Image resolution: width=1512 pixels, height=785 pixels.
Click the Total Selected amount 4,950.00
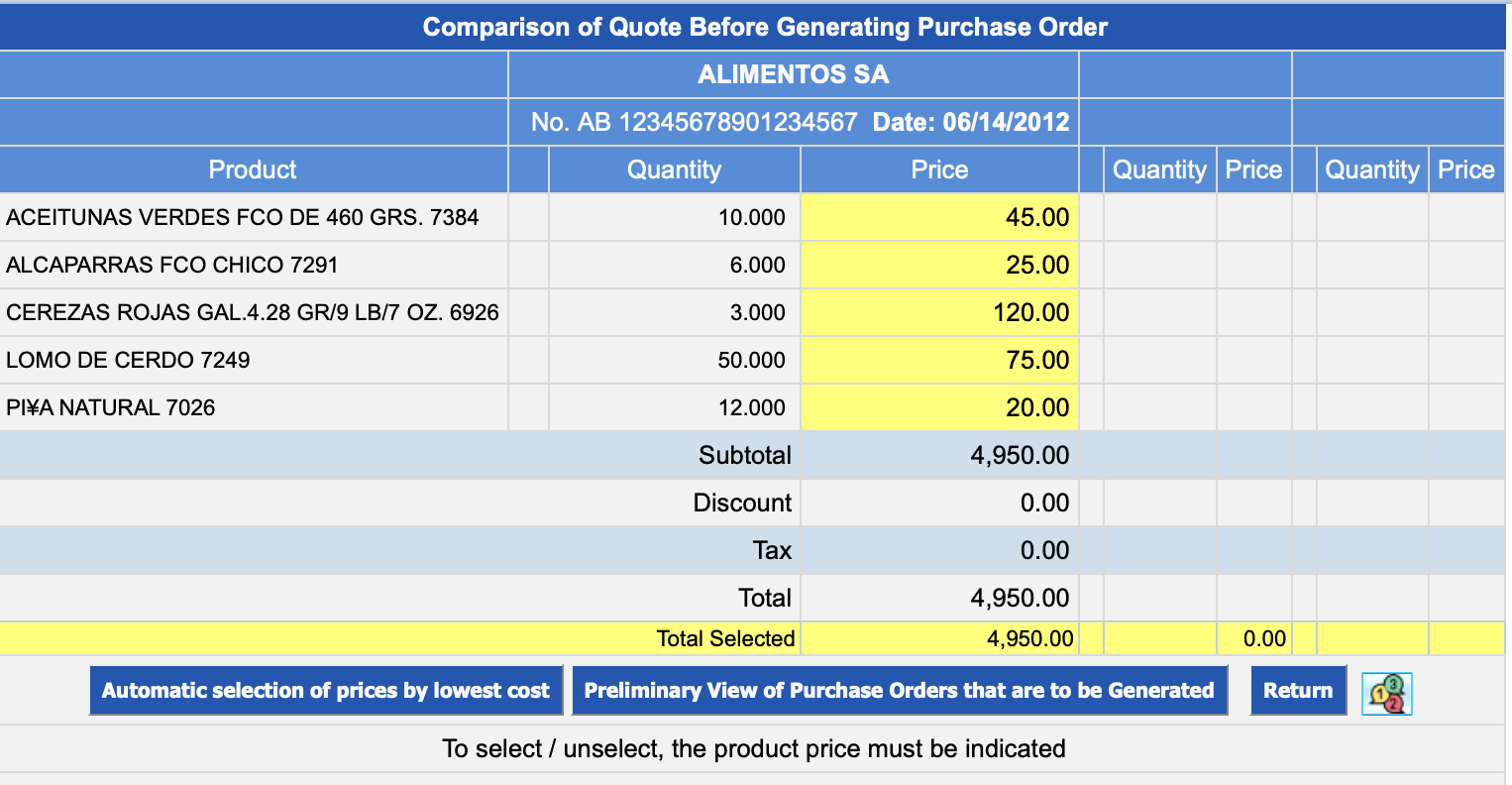pyautogui.click(x=1029, y=638)
